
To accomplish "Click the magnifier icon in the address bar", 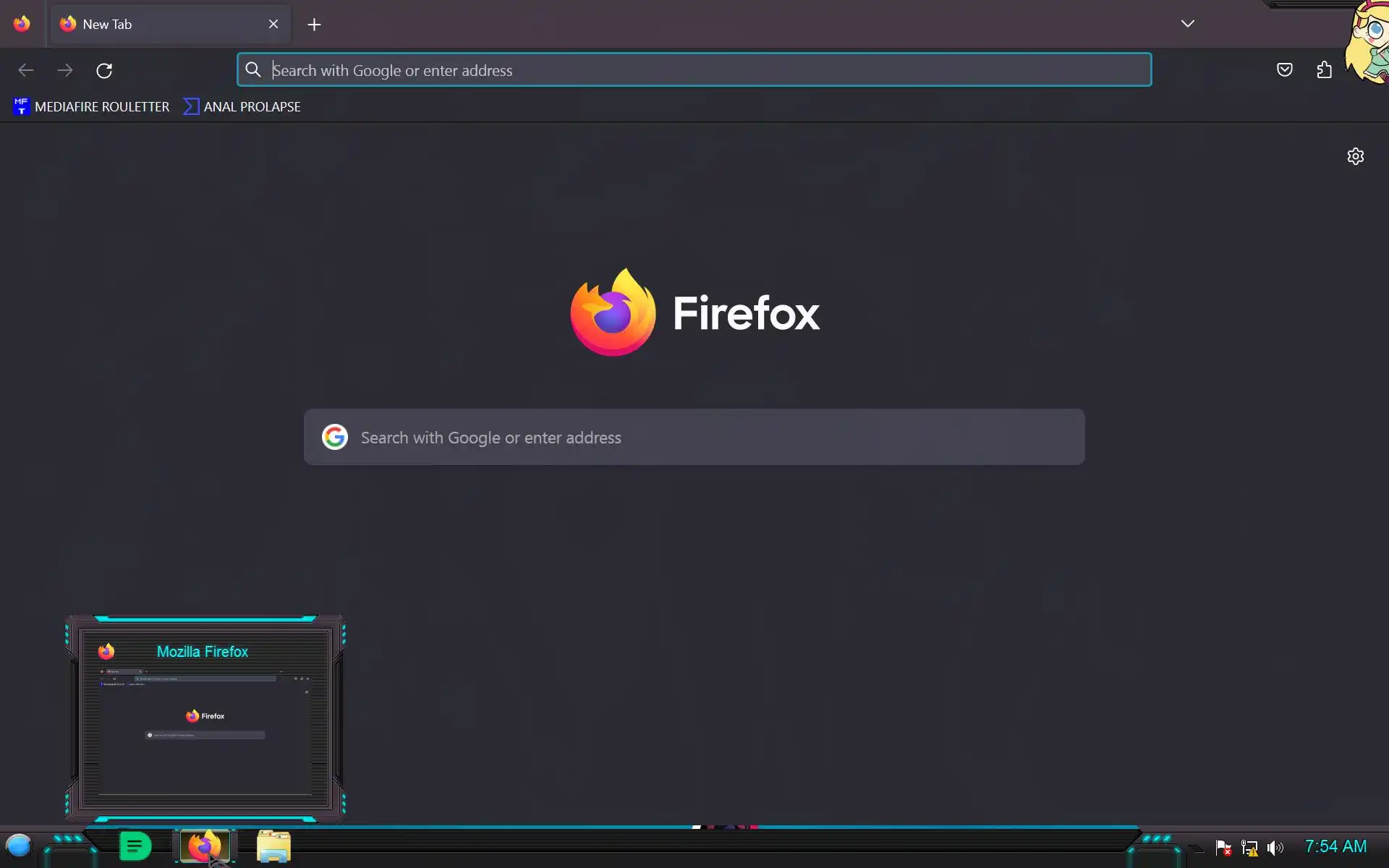I will coord(252,70).
